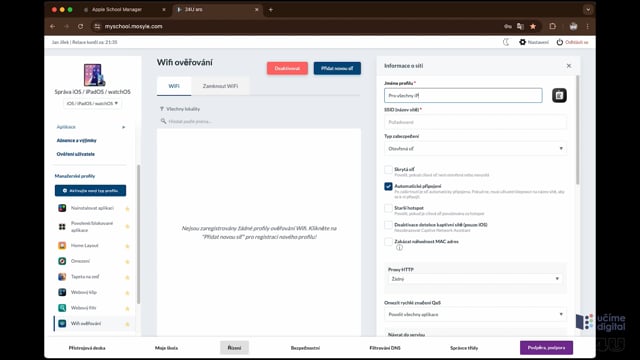Reload the page in browser
640x360 pixels.
pos(80,26)
